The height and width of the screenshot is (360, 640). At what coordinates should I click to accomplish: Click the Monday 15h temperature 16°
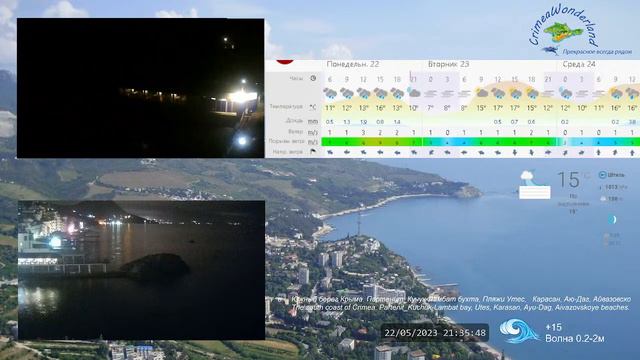(x=380, y=108)
